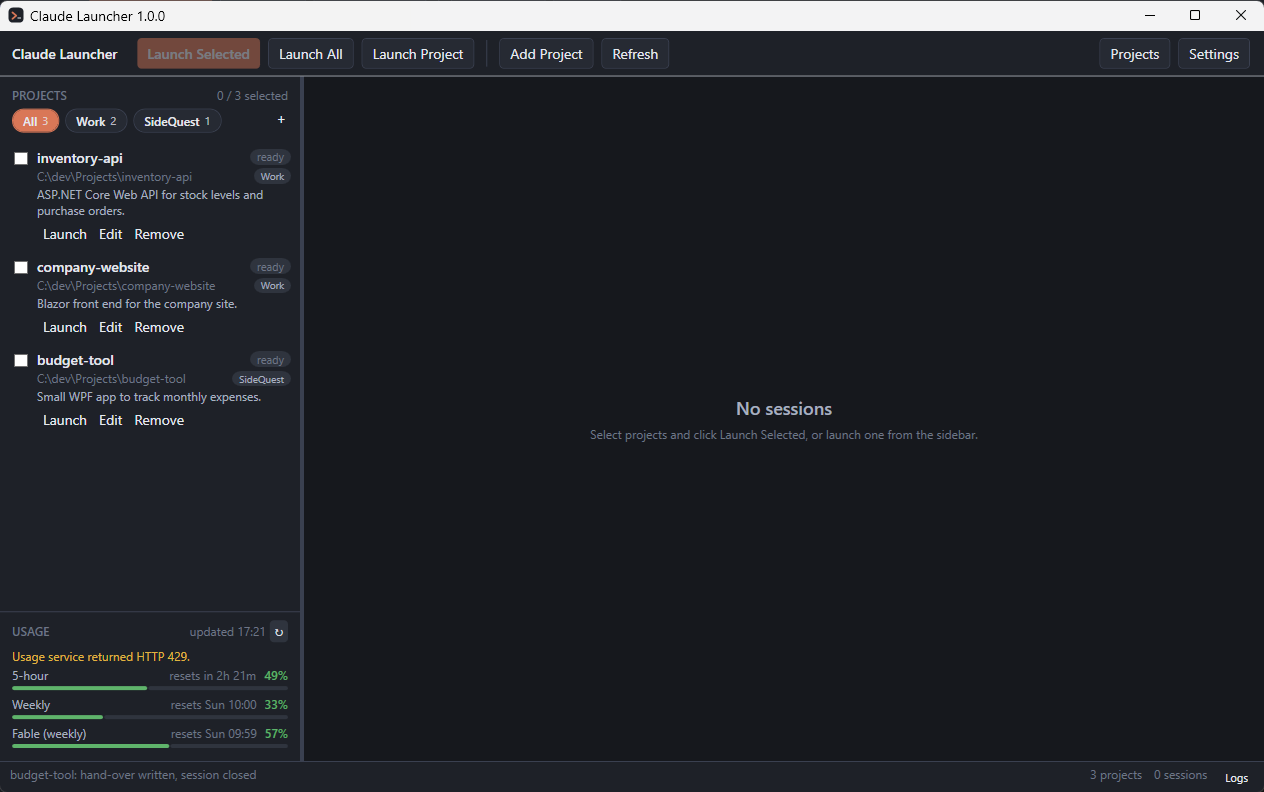Click the ready status badge of inventory-api
This screenshot has width=1264, height=792.
click(x=270, y=157)
